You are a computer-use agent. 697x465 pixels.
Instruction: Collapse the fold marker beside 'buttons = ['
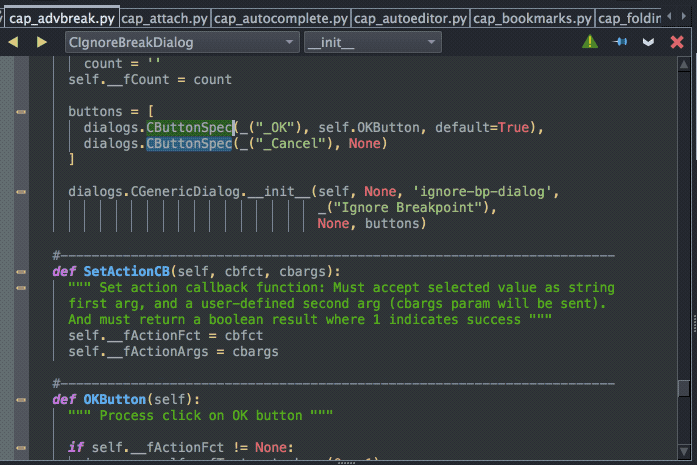click(21, 112)
